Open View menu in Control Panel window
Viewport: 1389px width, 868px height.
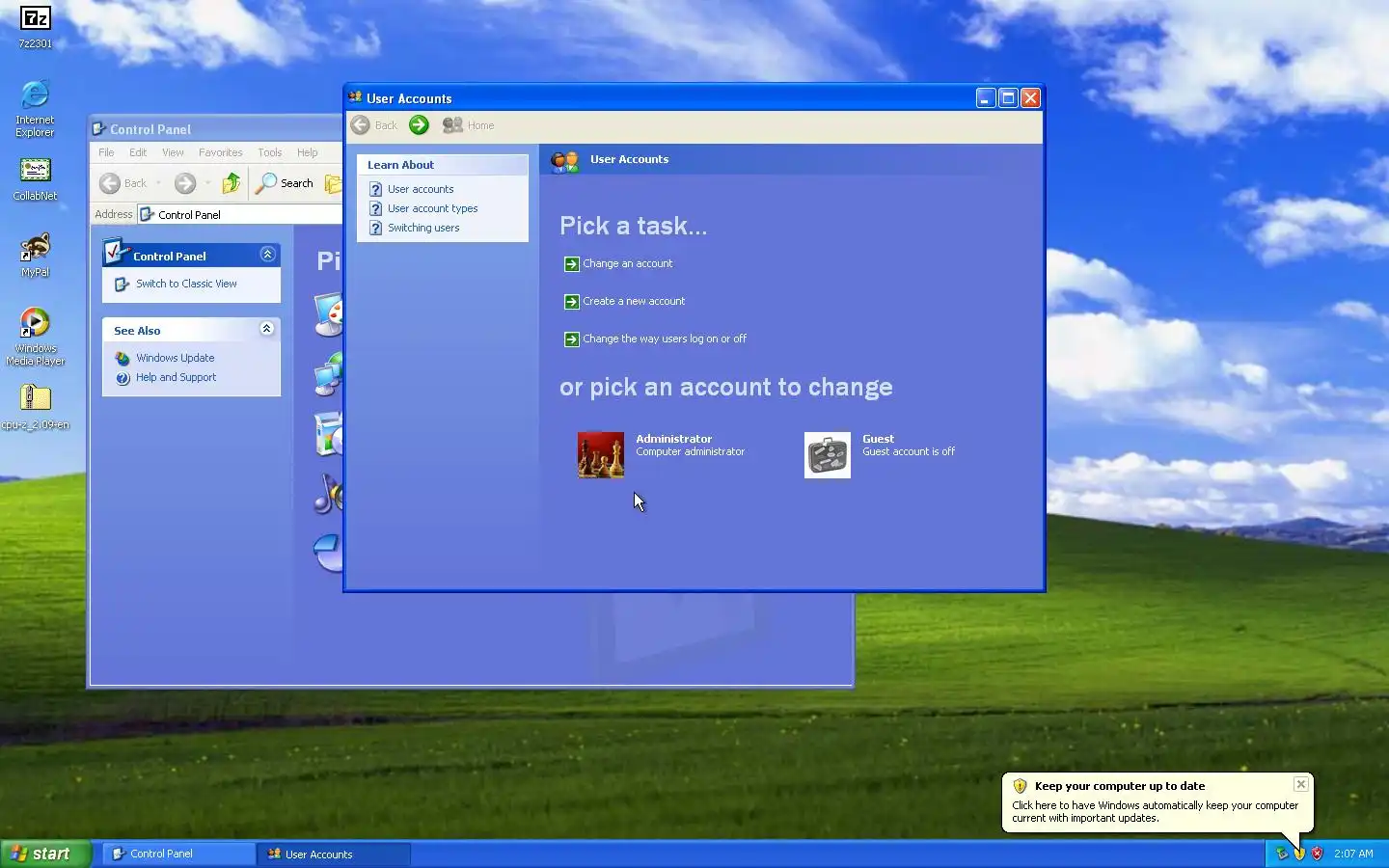[173, 152]
